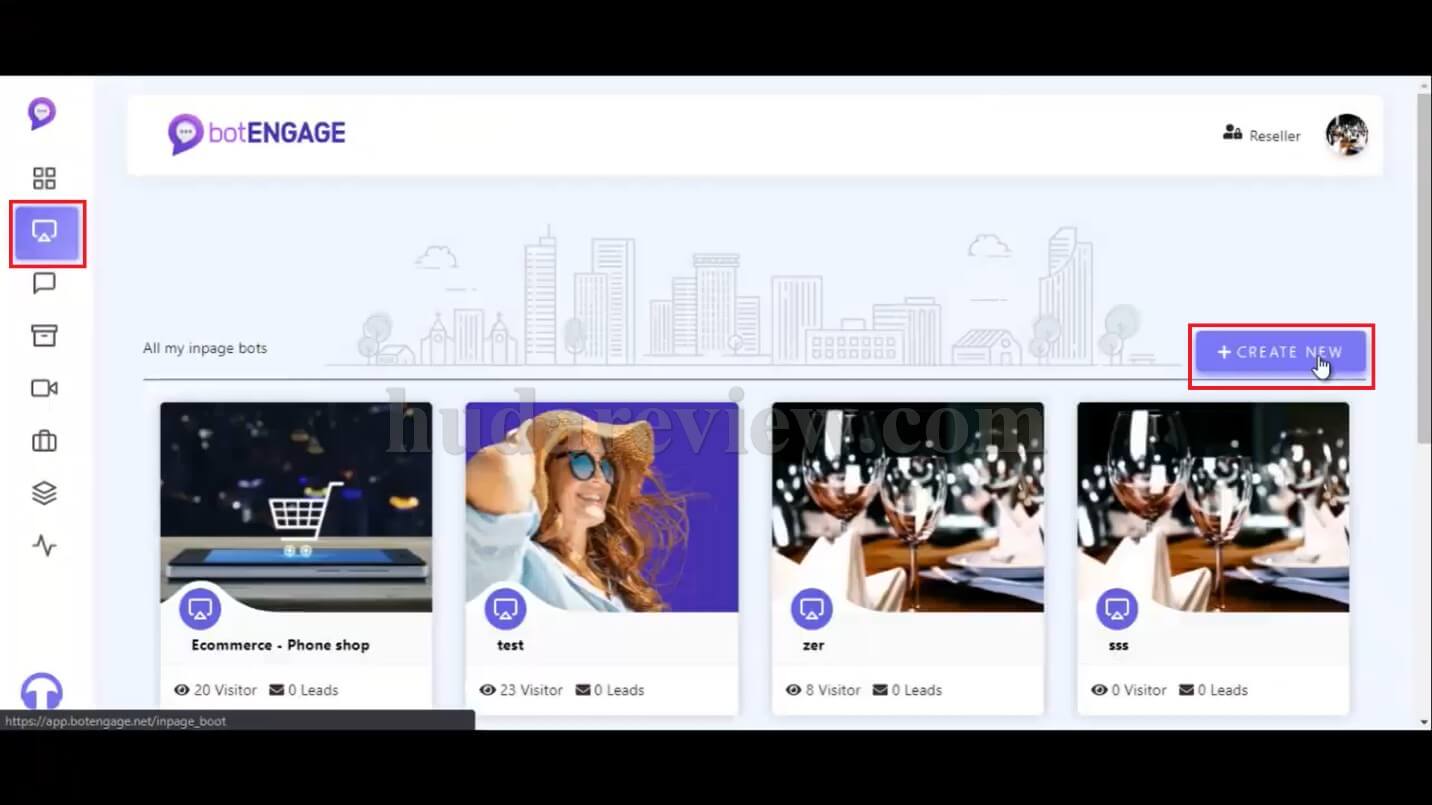
Task: Click "0 Leads" on the Ecommerce card
Action: (x=304, y=690)
